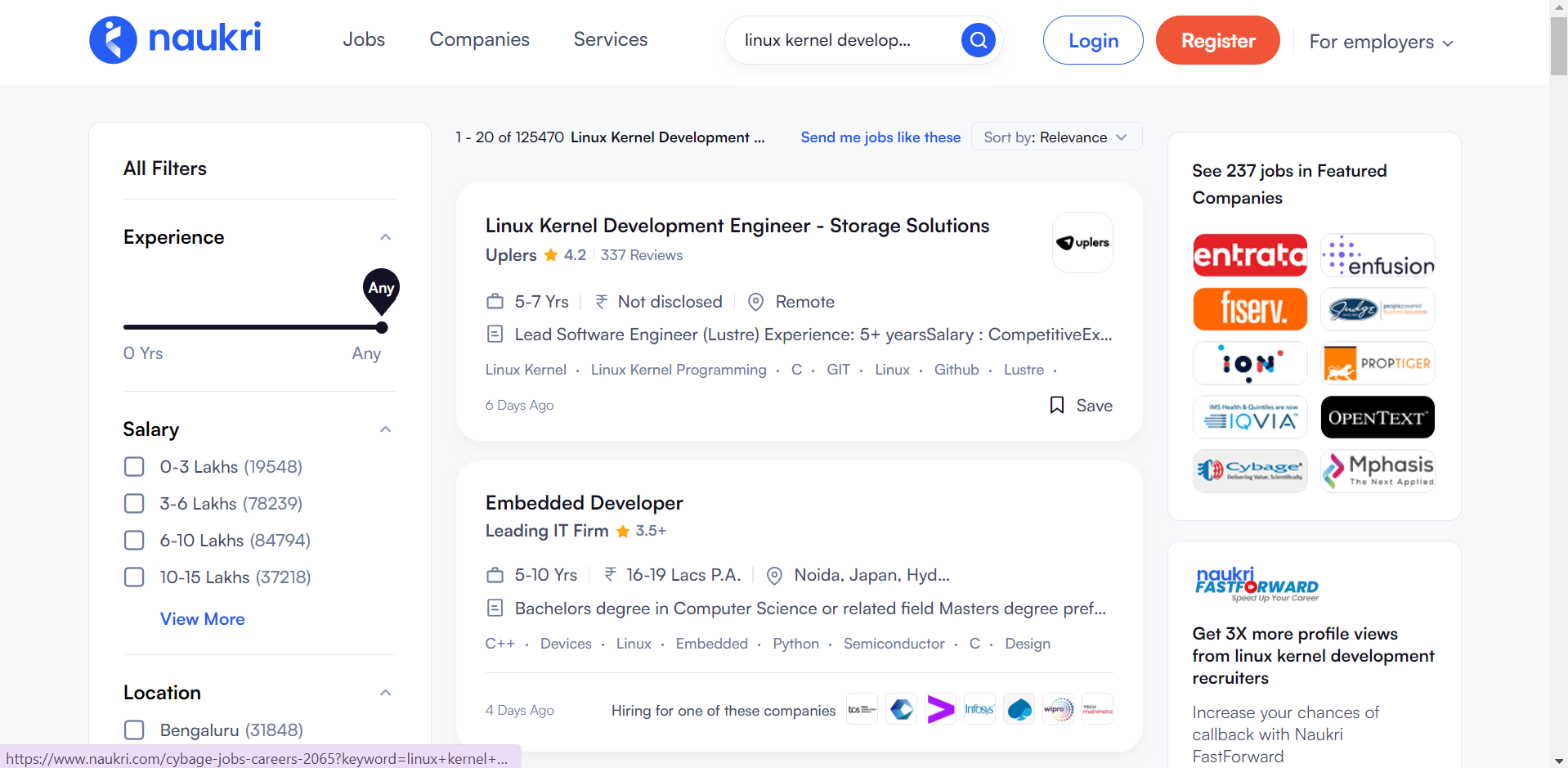
Task: Click the Naukri logo icon
Action: (x=113, y=39)
